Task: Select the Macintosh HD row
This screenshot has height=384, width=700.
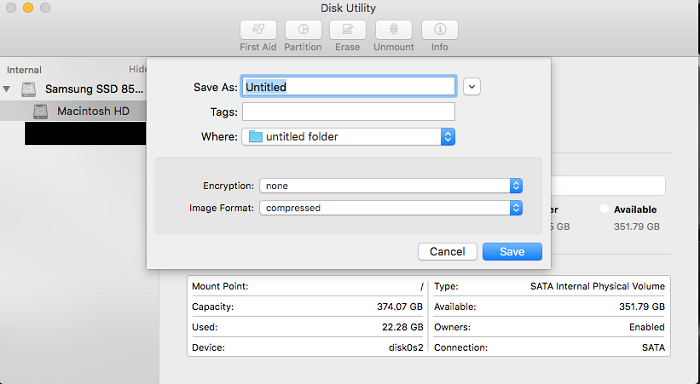Action: pos(73,111)
